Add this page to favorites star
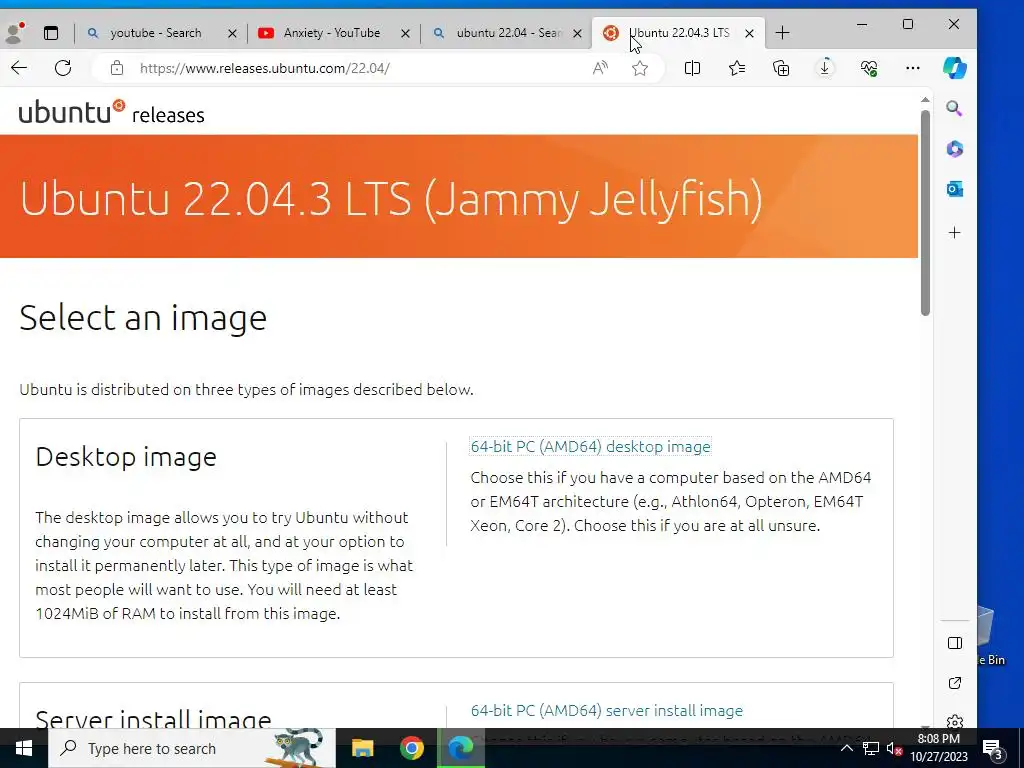This screenshot has width=1024, height=768. [x=640, y=68]
